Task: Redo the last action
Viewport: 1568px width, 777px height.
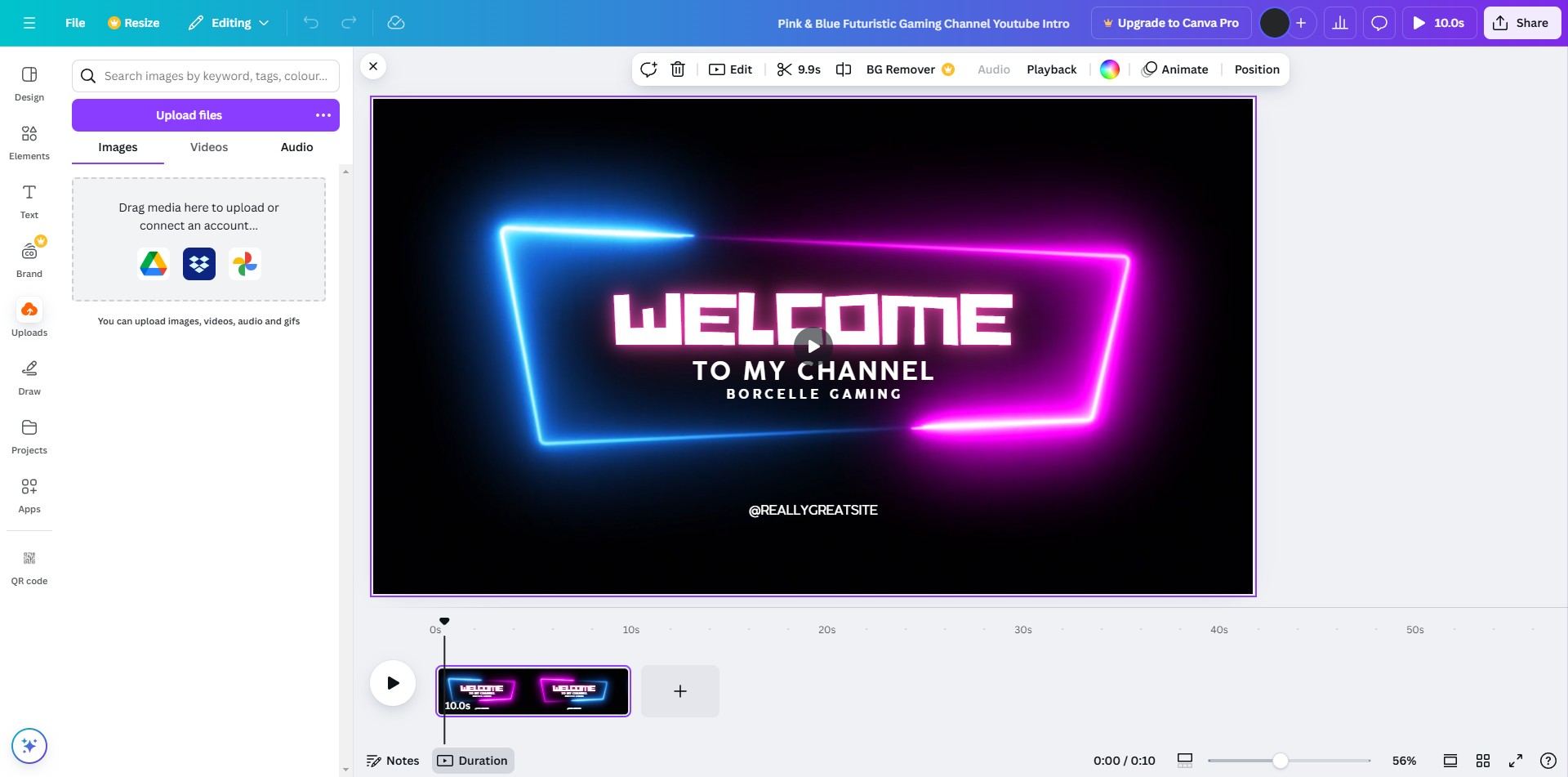Action: (349, 23)
